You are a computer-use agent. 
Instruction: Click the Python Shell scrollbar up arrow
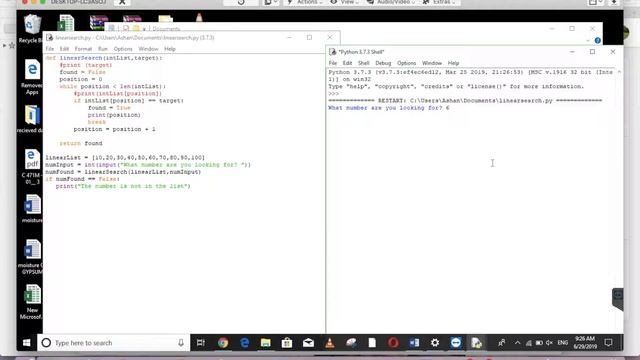click(620, 72)
